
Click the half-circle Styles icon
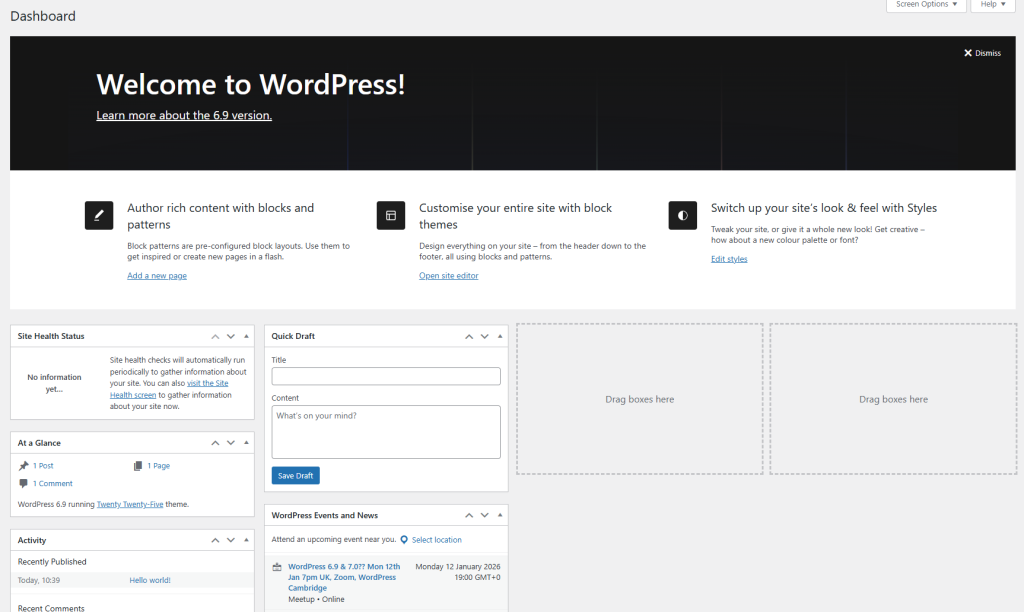click(x=683, y=215)
